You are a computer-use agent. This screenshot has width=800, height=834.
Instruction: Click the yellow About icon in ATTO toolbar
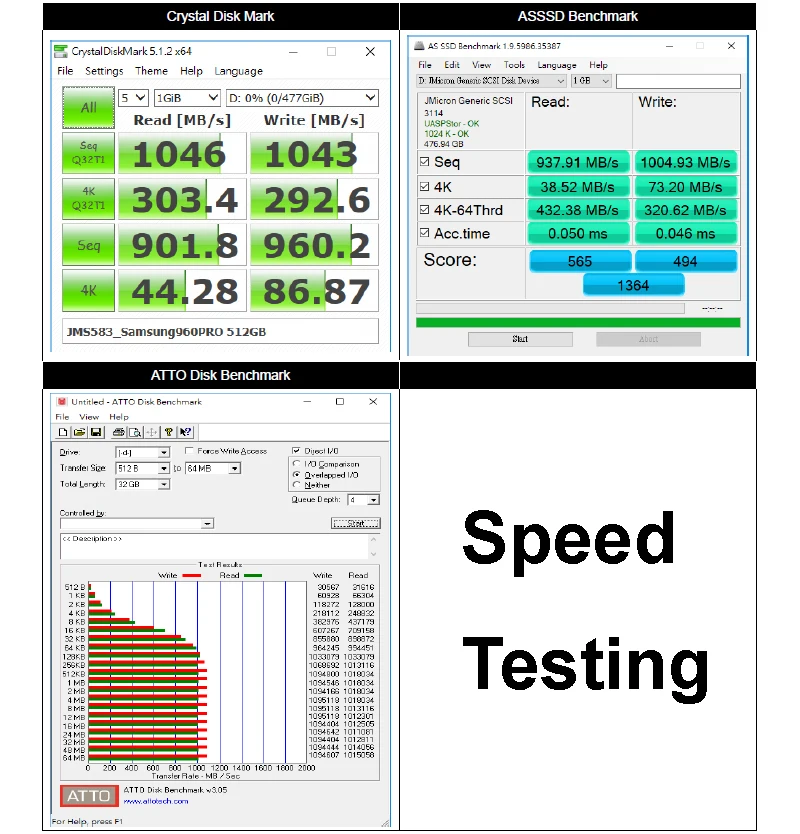[169, 432]
